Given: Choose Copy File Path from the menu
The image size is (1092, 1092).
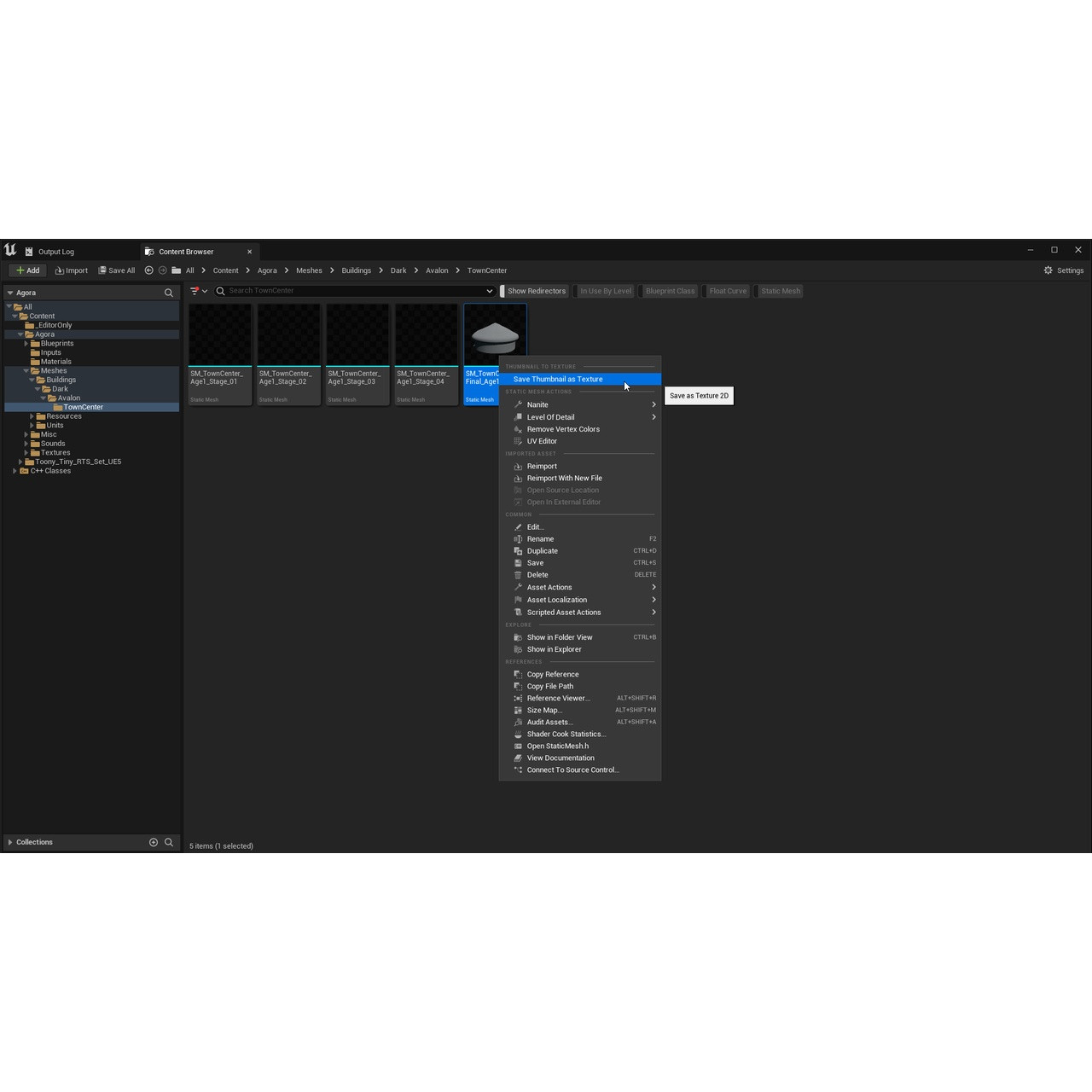Looking at the screenshot, I should click(580, 686).
